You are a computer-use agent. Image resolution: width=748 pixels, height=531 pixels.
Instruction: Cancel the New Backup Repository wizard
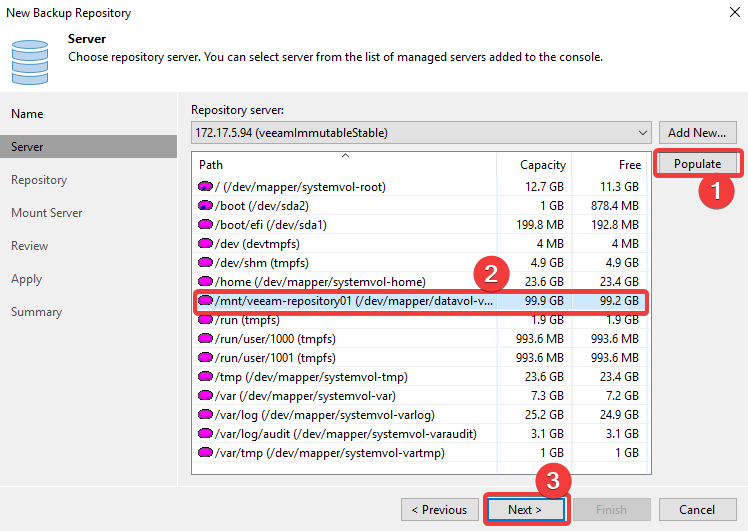click(x=697, y=510)
